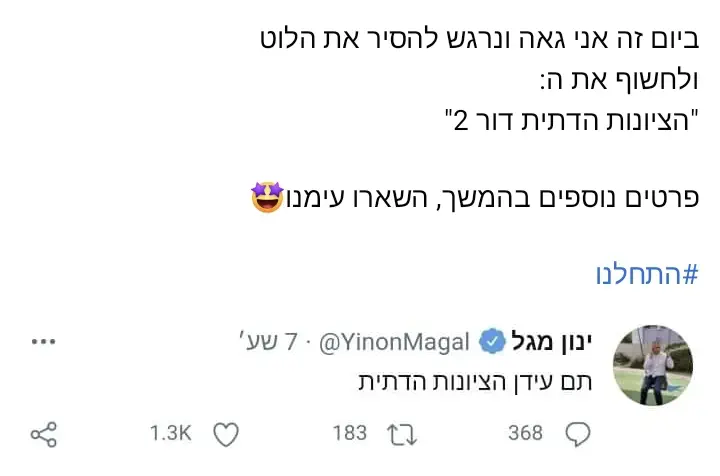Click the 1.3K likes count

[x=170, y=433]
